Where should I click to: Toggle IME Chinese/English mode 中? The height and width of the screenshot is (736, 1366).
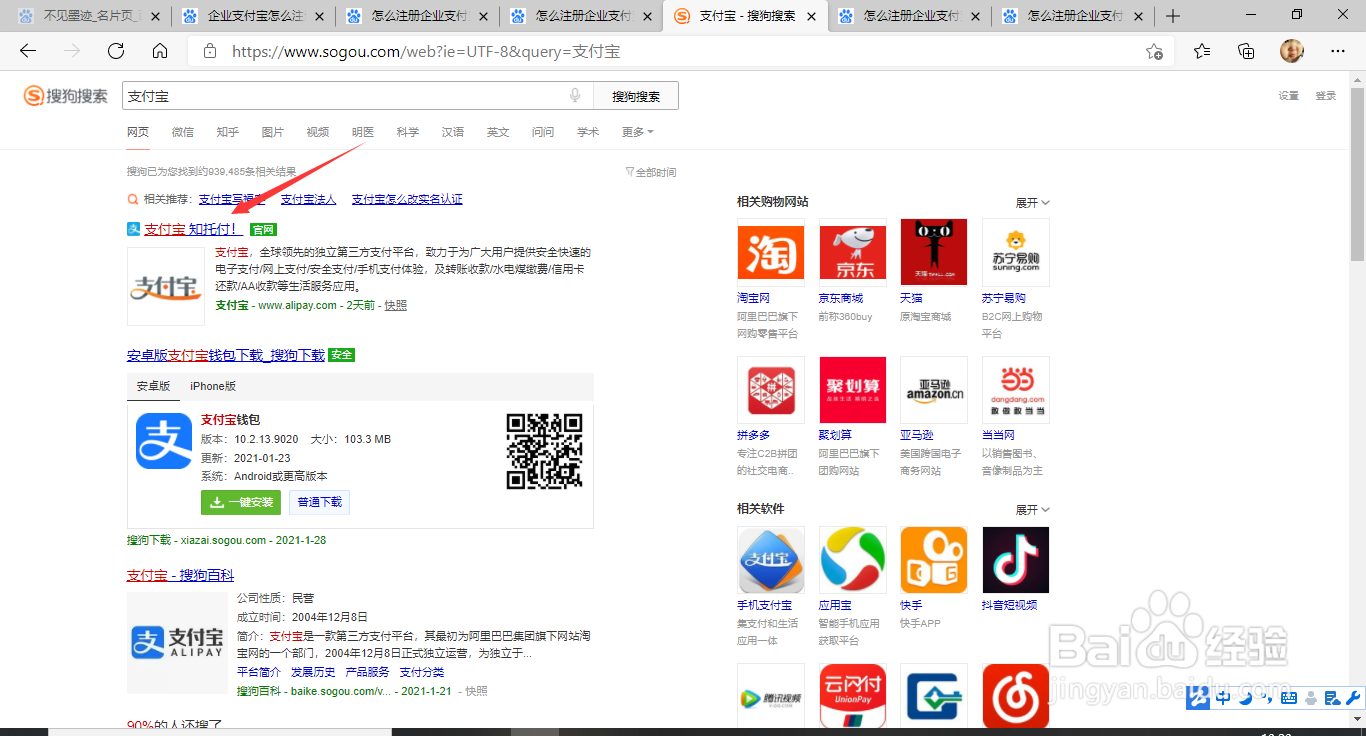(1222, 698)
